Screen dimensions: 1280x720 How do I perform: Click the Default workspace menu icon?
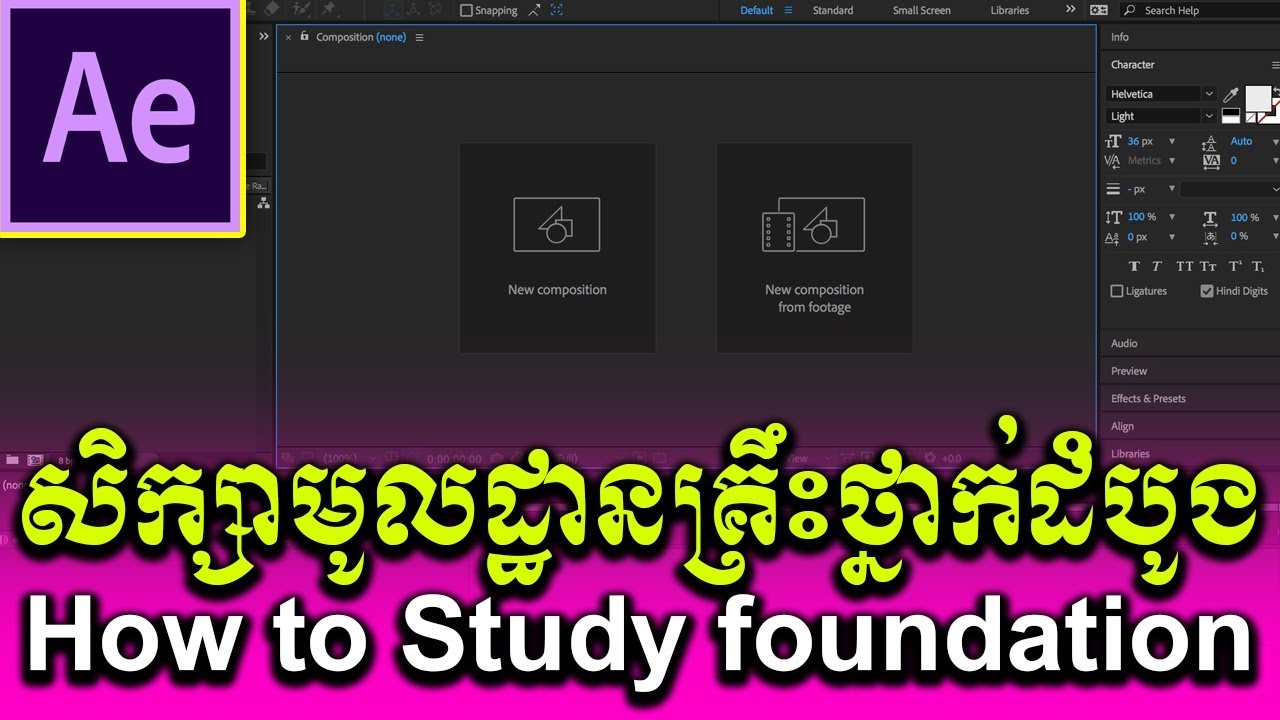[x=788, y=10]
